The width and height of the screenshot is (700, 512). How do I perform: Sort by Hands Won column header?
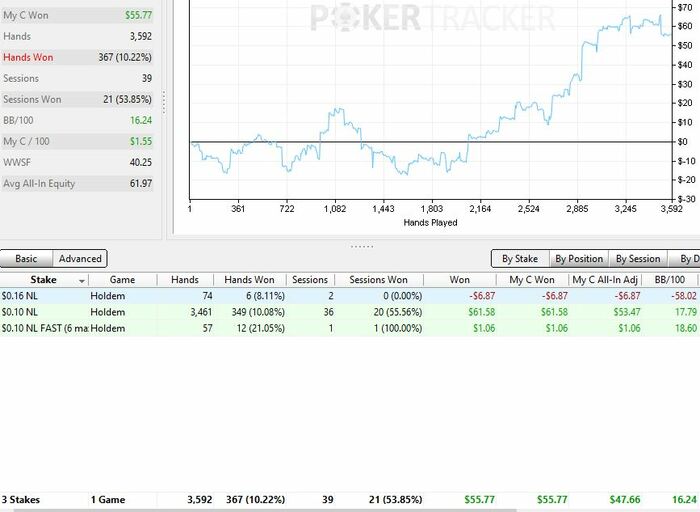click(249, 280)
